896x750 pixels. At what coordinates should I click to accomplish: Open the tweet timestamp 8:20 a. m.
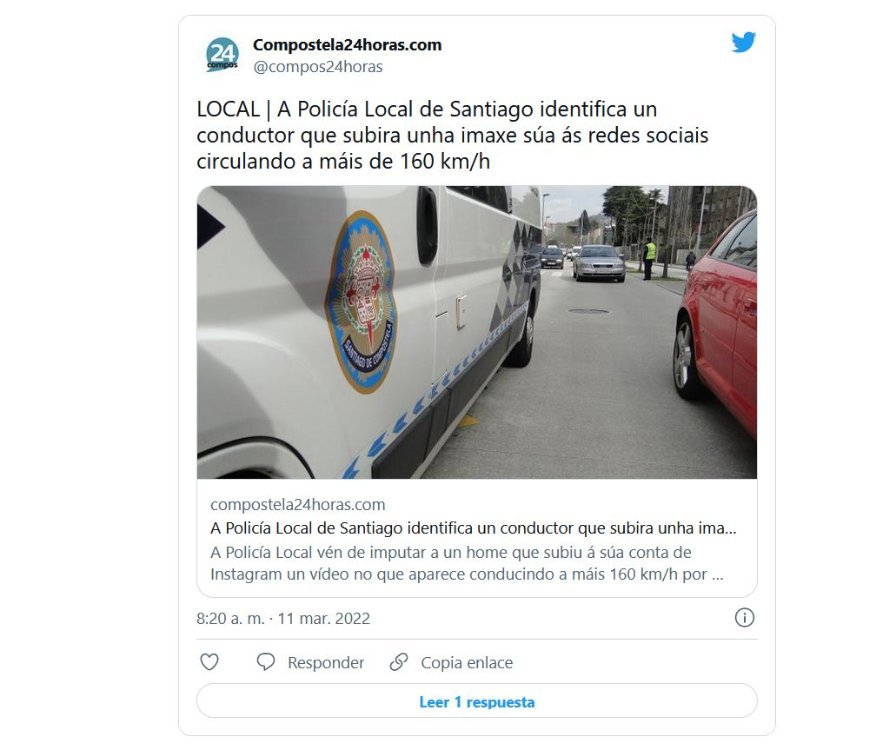[x=230, y=619]
